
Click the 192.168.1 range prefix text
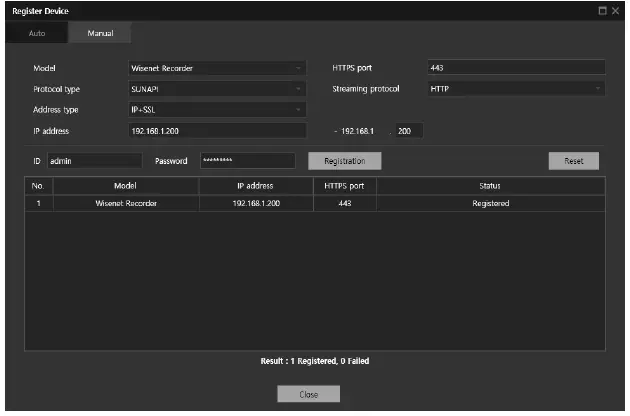pos(357,131)
